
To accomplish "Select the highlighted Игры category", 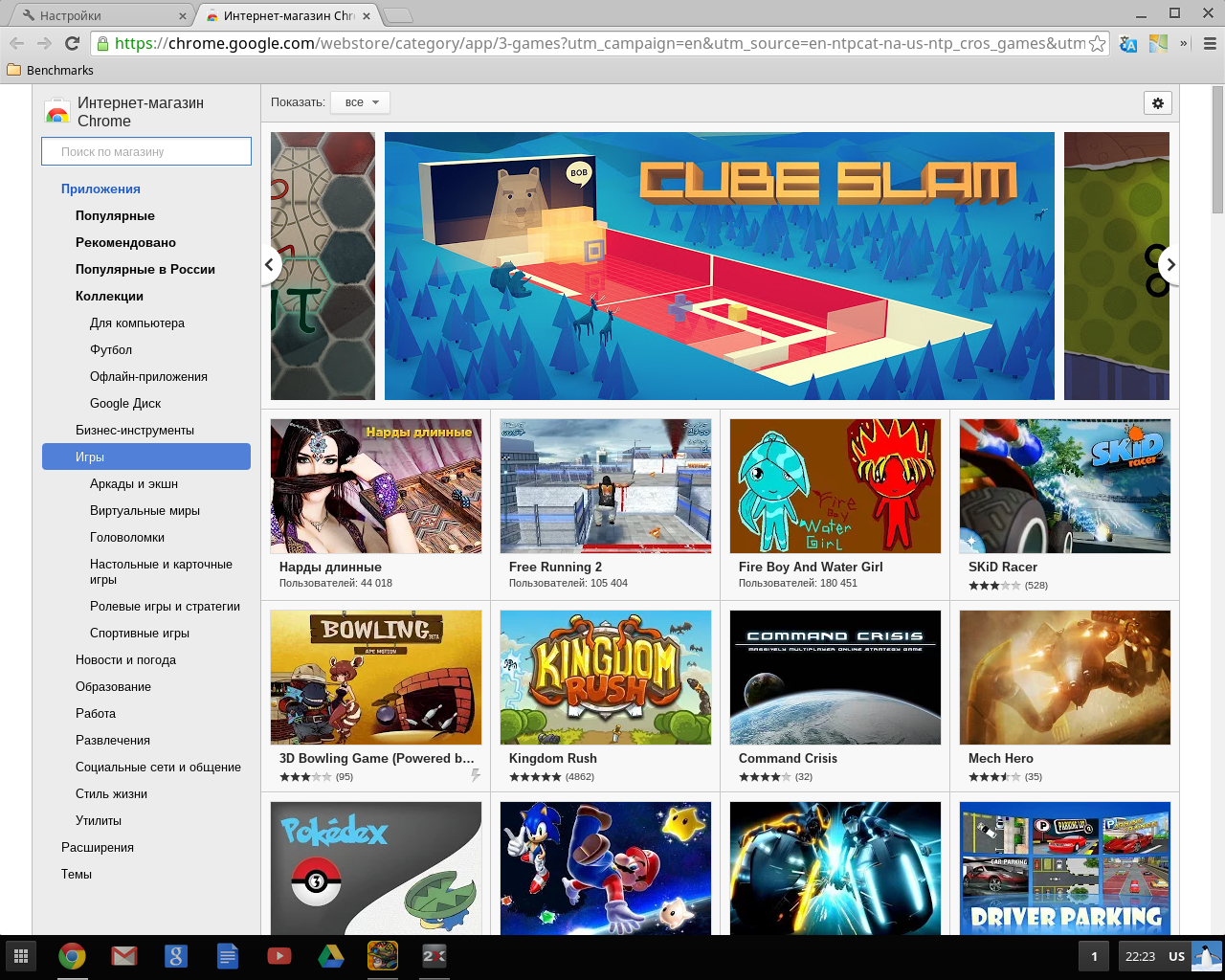I will pyautogui.click(x=146, y=457).
